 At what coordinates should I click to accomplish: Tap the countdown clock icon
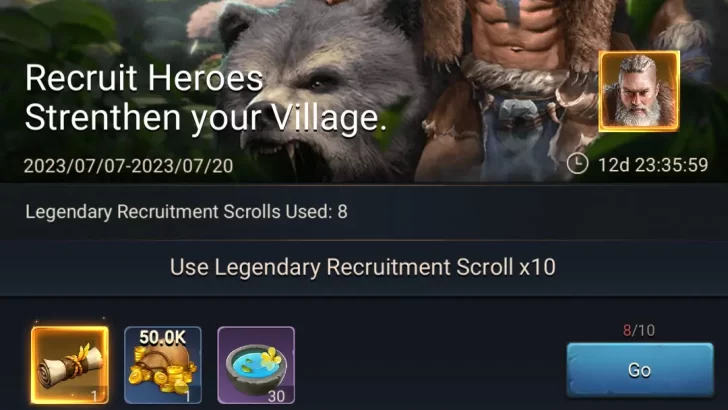578,164
